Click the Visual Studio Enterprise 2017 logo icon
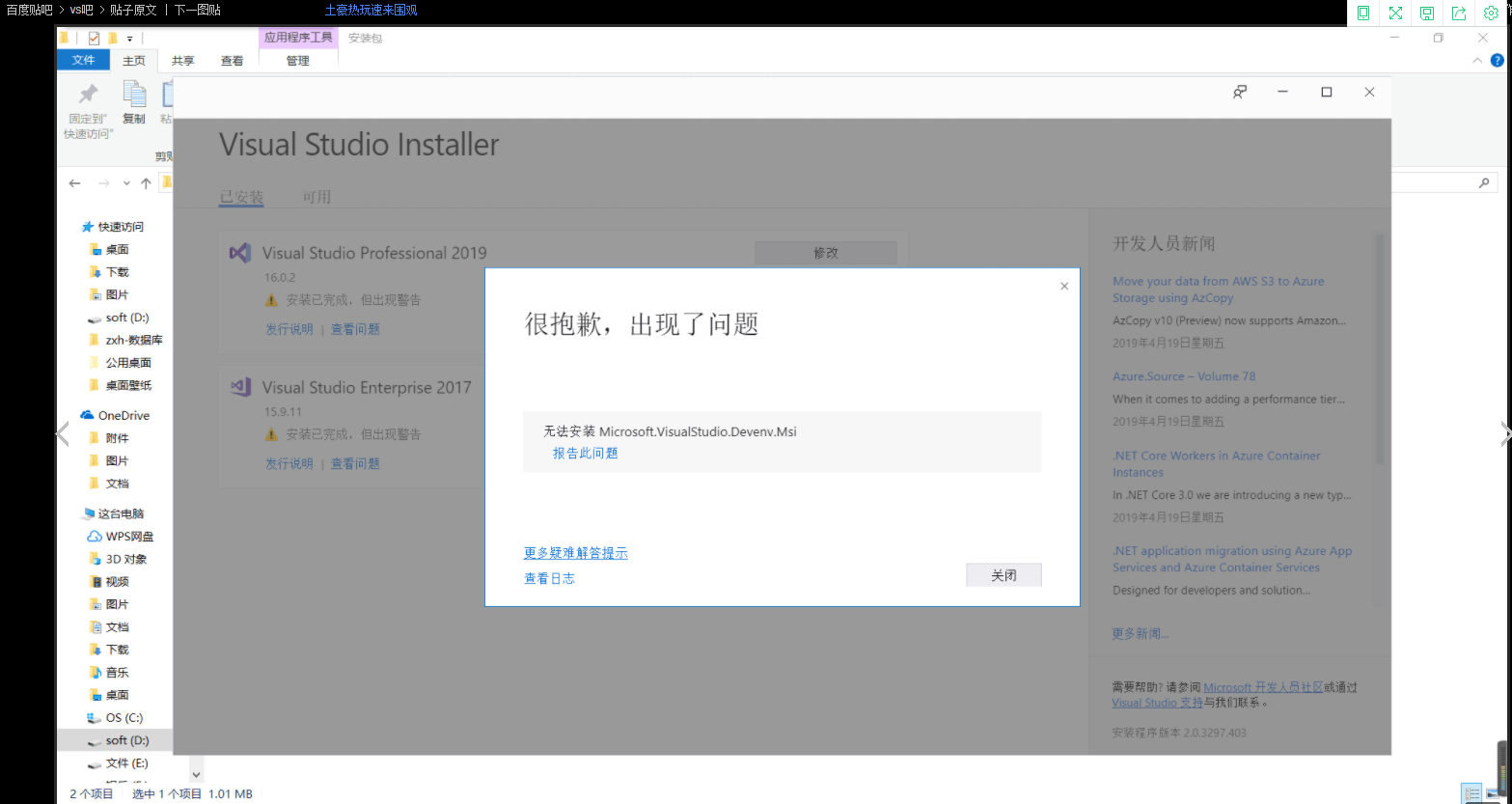Image resolution: width=1512 pixels, height=804 pixels. [240, 387]
